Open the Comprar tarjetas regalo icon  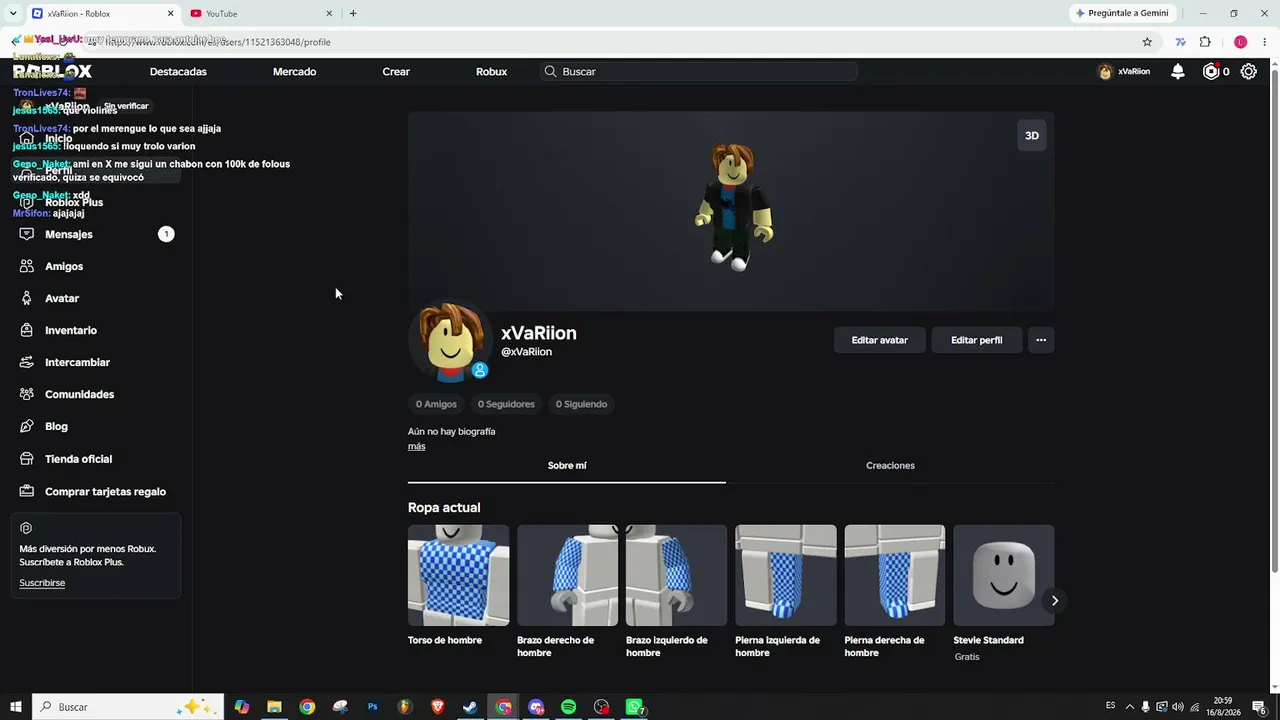click(x=27, y=491)
